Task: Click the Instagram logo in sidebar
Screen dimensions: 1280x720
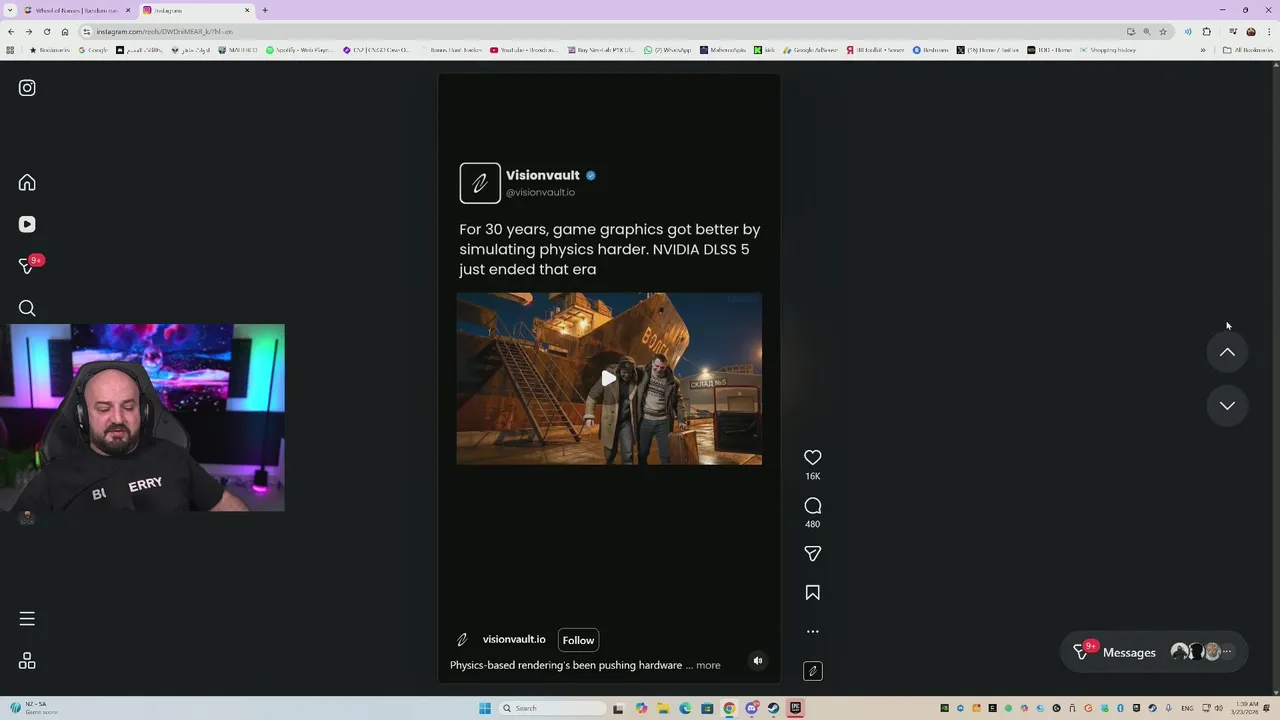Action: [x=27, y=88]
